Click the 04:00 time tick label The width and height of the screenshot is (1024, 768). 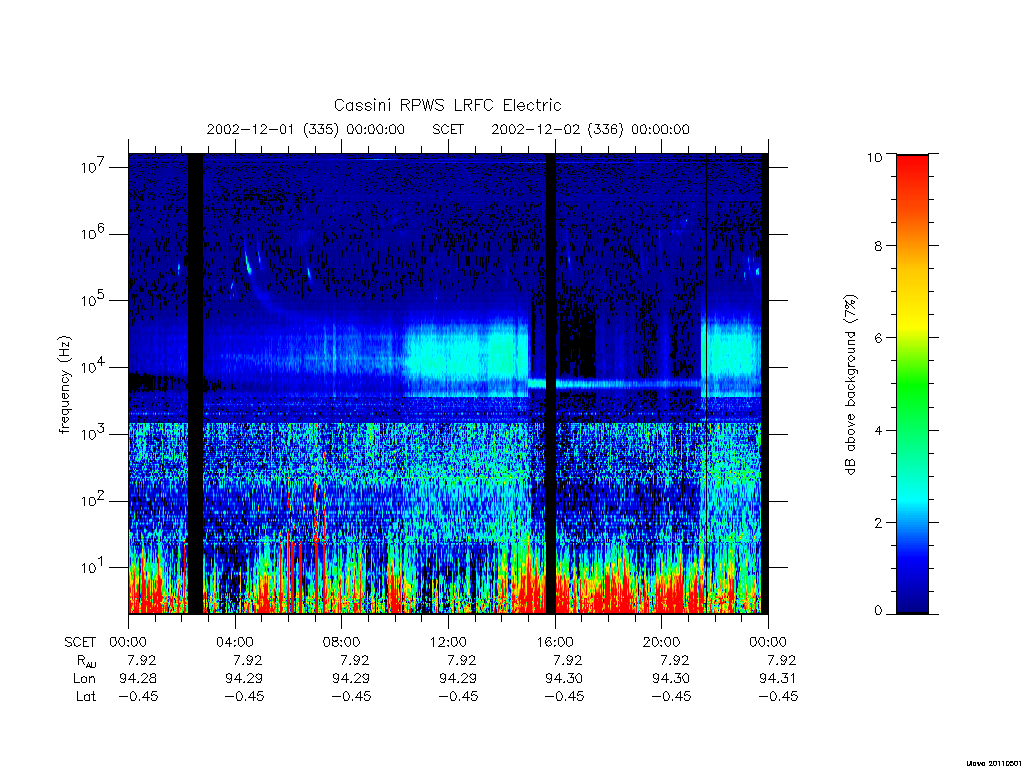click(x=234, y=642)
